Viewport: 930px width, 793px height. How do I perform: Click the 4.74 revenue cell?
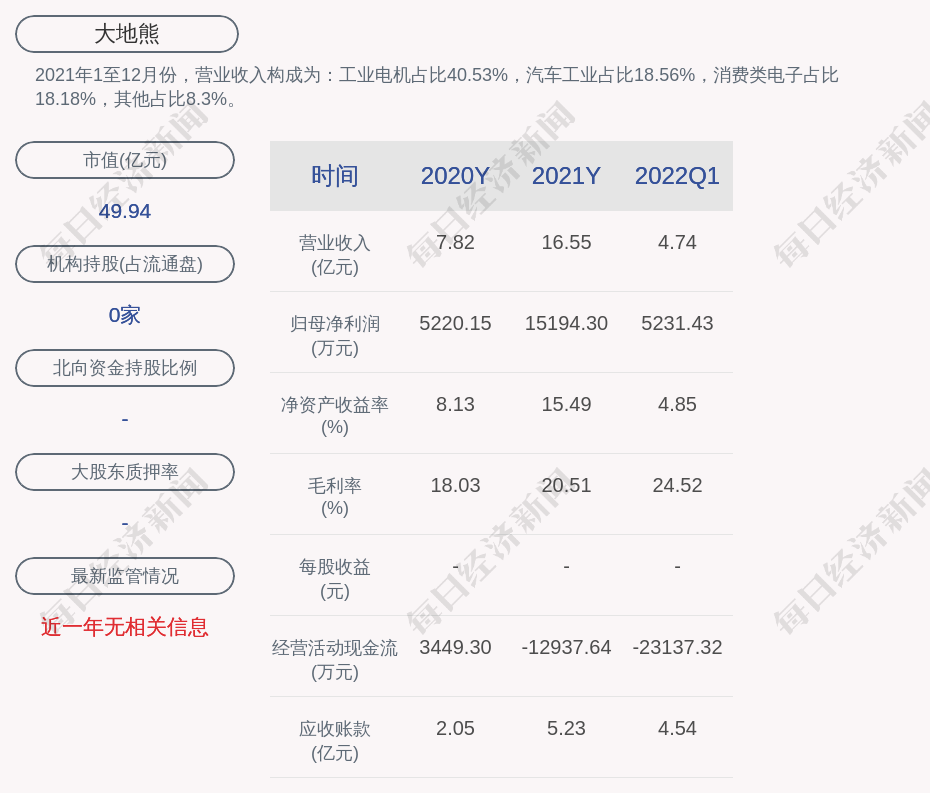pos(677,243)
